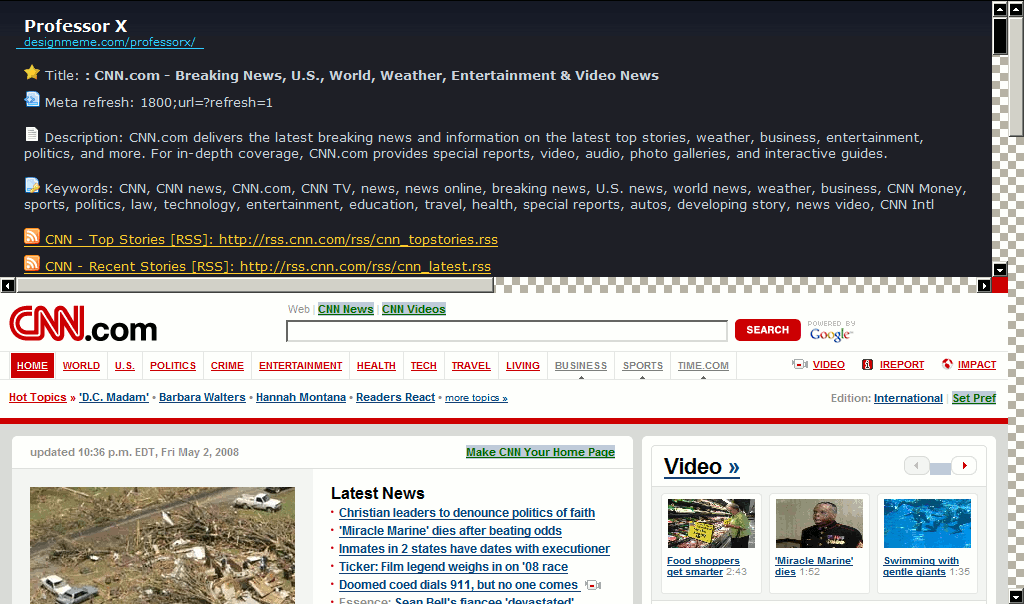Click the 'Miracle Marine' dies video thumbnail
Viewport: 1024px width, 604px height.
pyautogui.click(x=819, y=524)
